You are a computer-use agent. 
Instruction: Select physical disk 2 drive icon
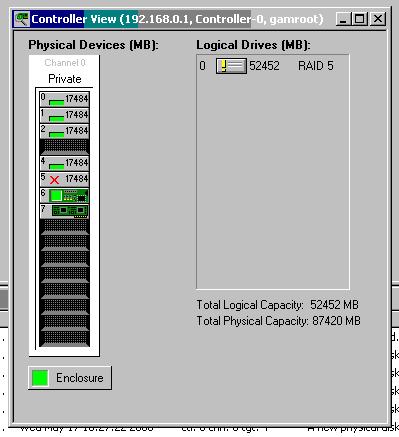click(56, 134)
